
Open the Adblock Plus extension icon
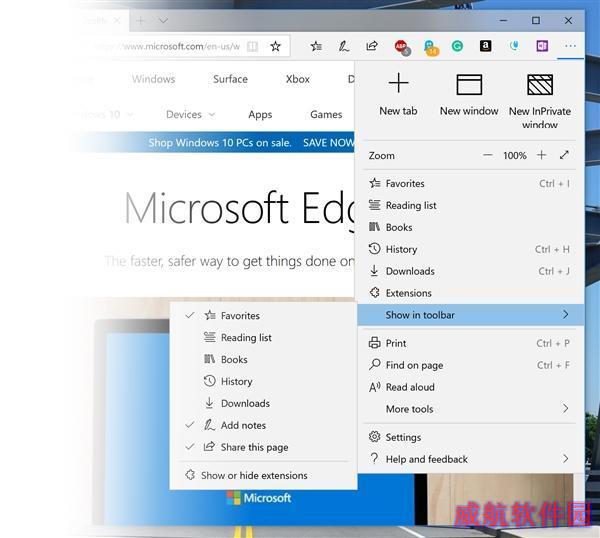402,47
